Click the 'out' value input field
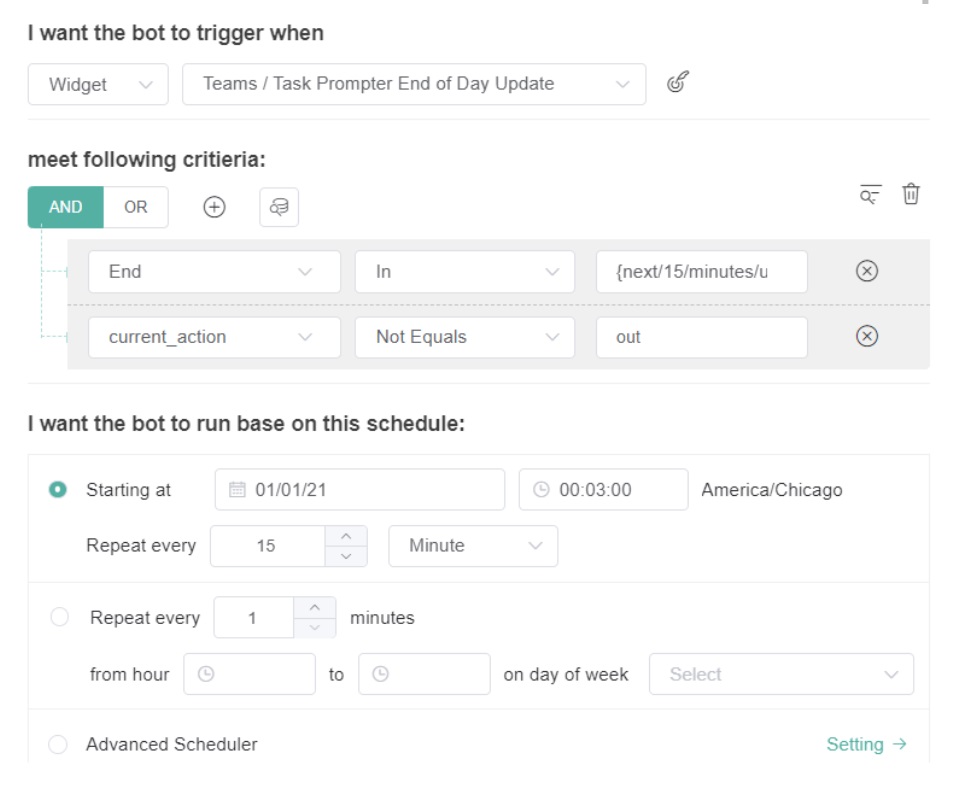The image size is (955, 788). click(701, 337)
